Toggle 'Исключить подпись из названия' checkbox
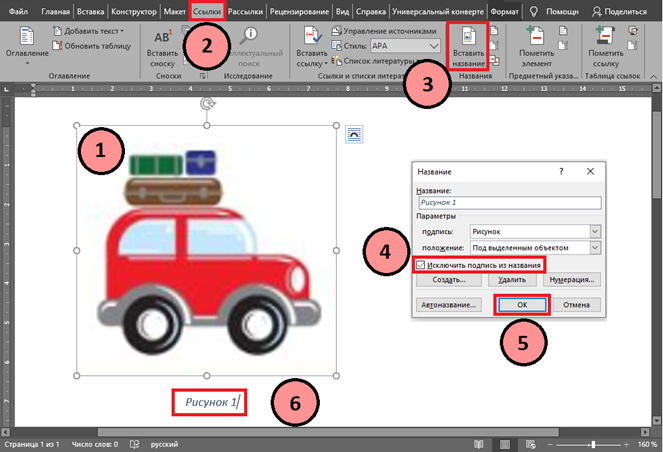This screenshot has width=663, height=452. [x=421, y=265]
